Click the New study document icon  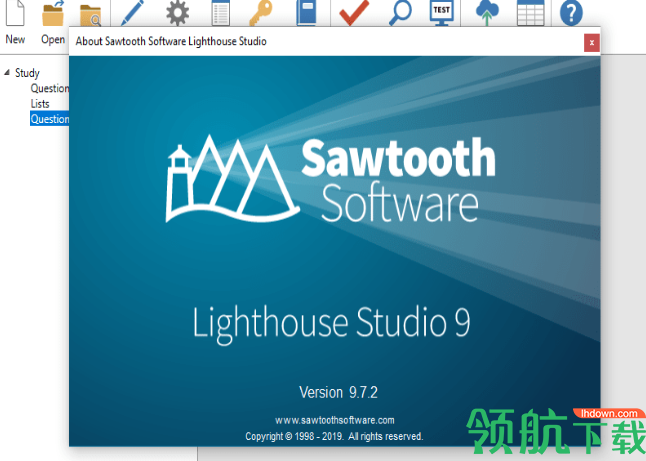click(15, 13)
